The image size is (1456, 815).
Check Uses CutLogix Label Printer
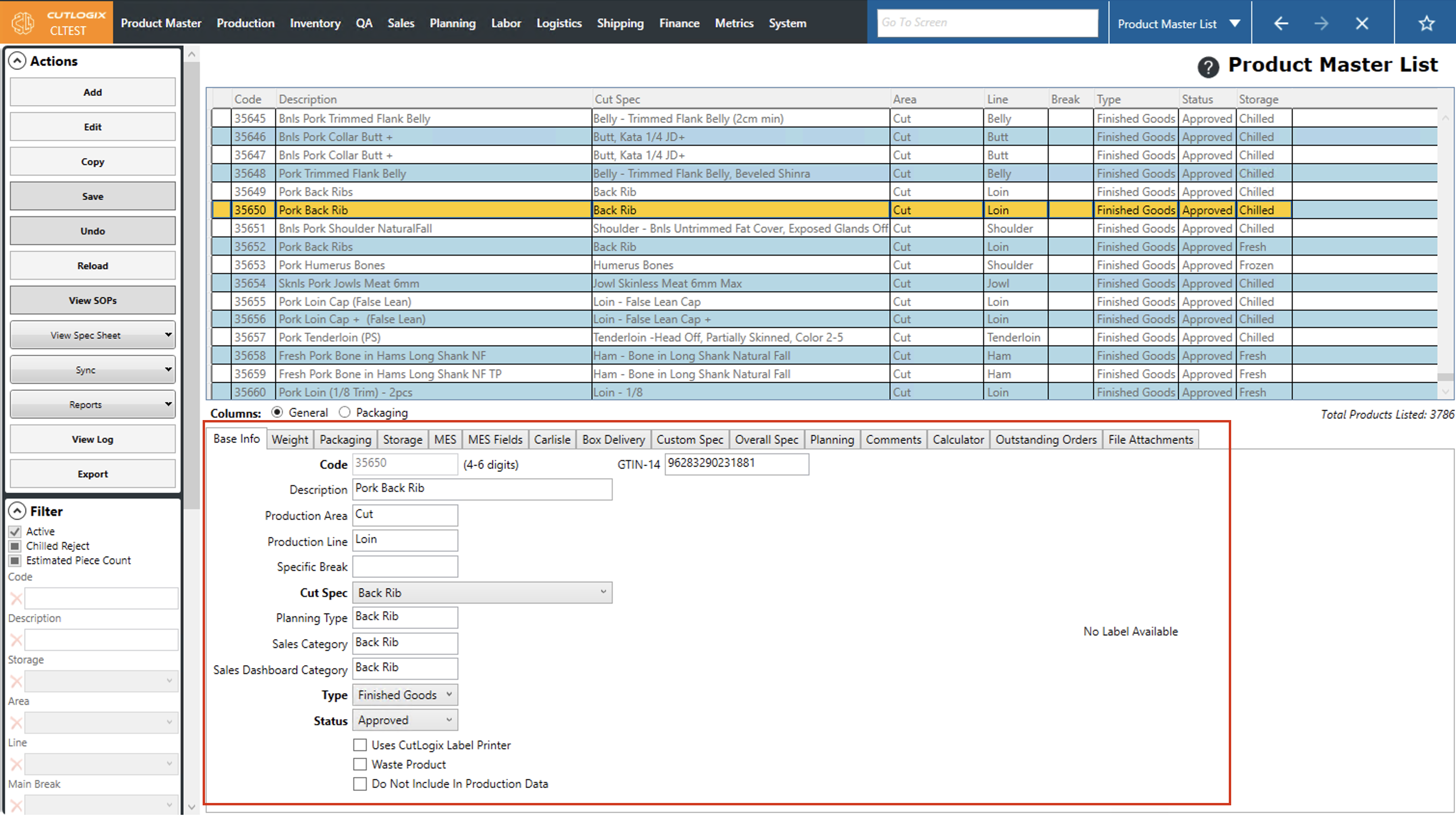[x=359, y=745]
